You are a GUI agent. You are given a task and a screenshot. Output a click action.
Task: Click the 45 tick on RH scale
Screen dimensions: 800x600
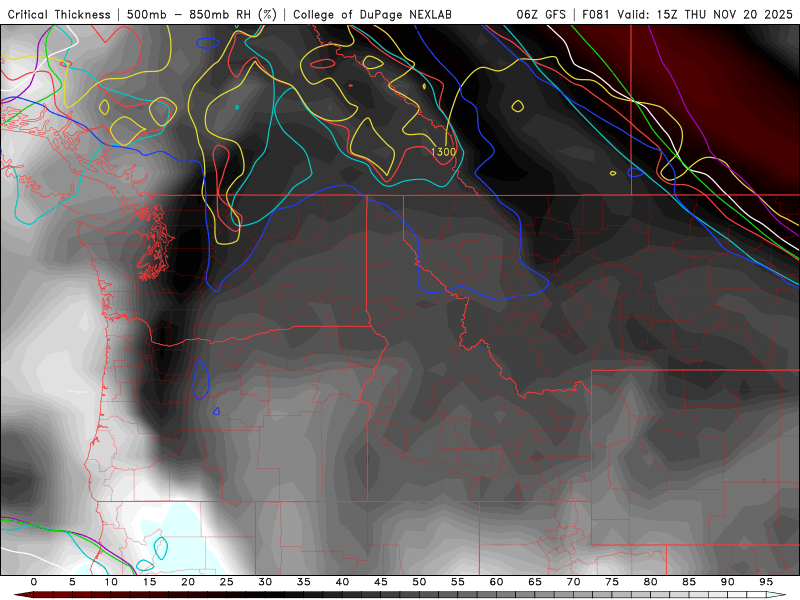tap(381, 582)
